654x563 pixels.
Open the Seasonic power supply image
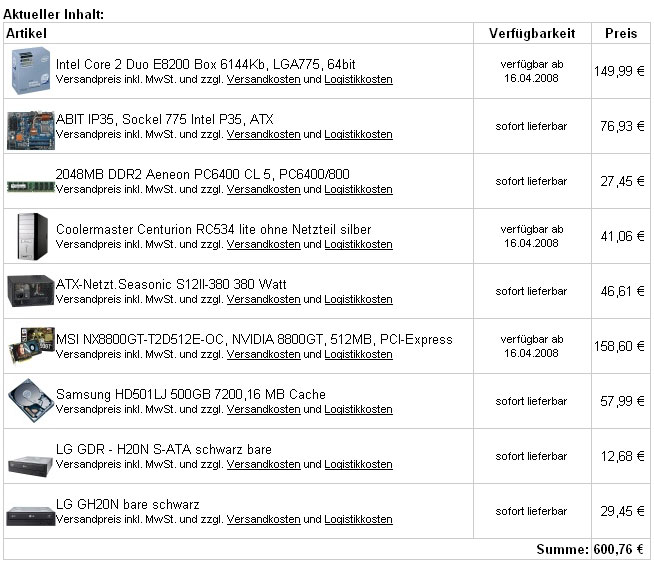coord(31,291)
